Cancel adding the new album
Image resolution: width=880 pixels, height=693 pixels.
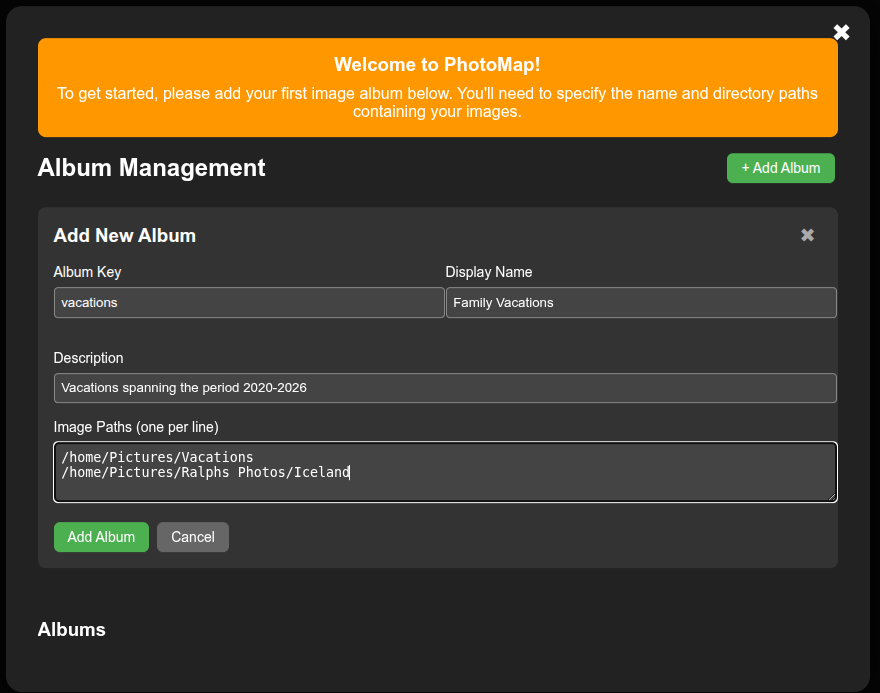point(192,537)
